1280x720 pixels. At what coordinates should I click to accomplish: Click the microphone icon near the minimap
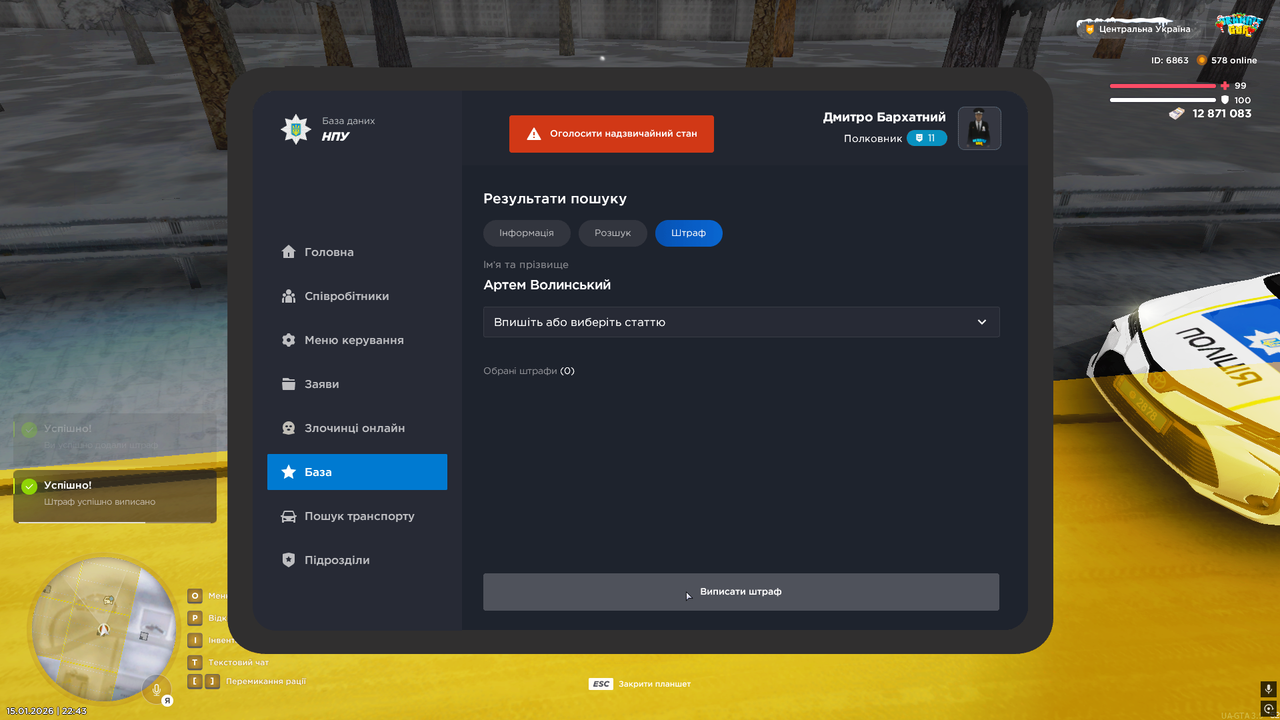click(x=155, y=689)
